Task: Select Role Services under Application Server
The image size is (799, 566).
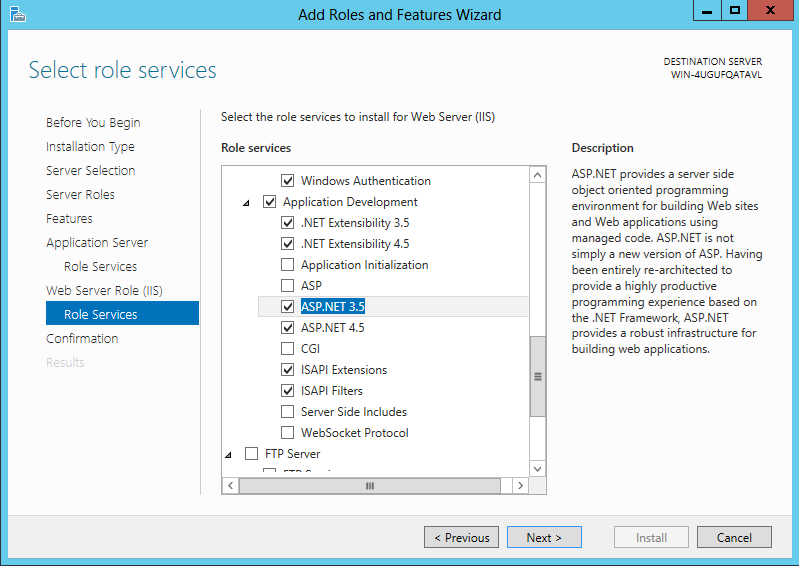Action: tap(100, 266)
